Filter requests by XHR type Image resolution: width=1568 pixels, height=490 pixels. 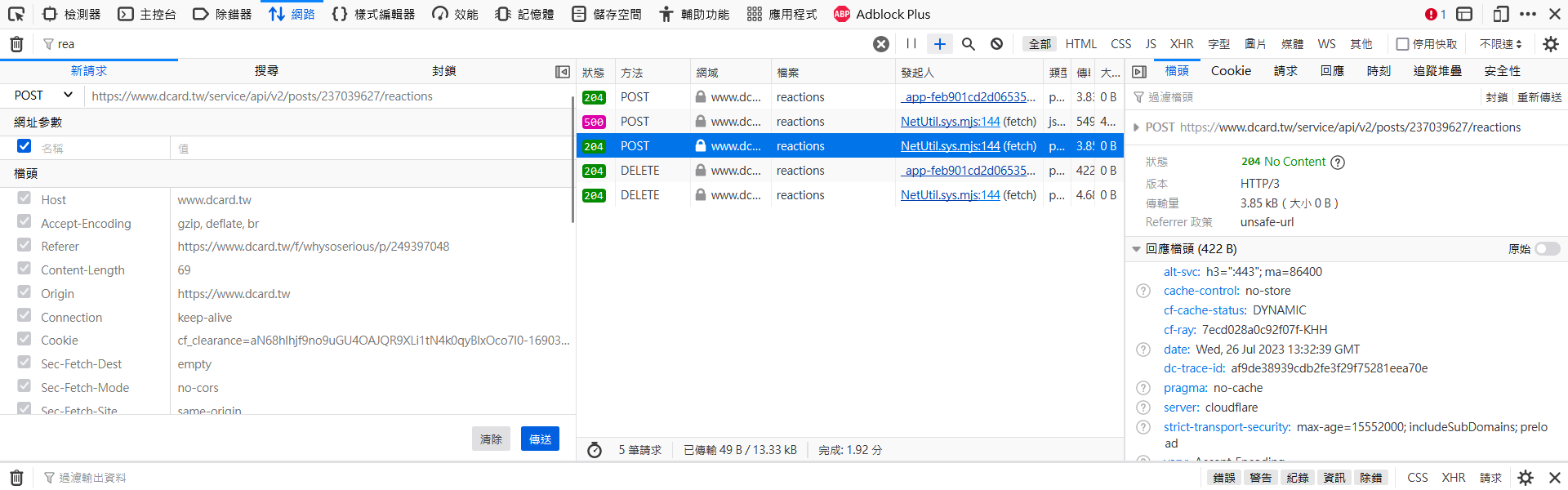pos(1181,44)
